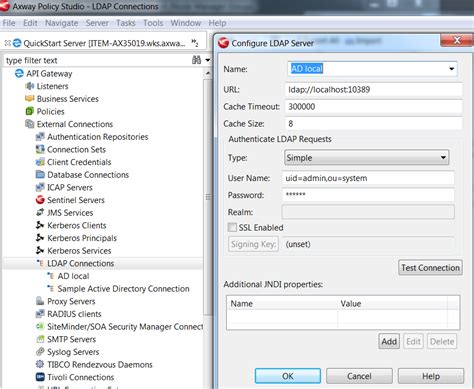Click the Cancel button
The height and width of the screenshot is (389, 474).
(359, 376)
